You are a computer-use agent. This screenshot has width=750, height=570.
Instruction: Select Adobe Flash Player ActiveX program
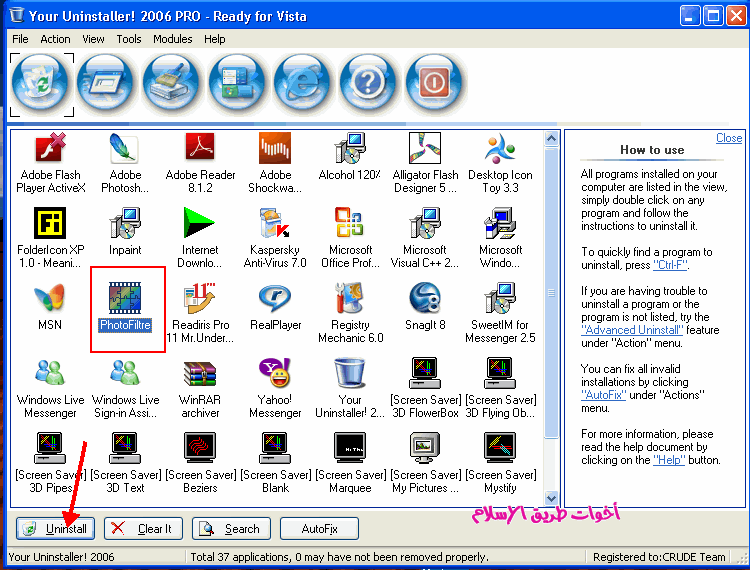point(50,164)
